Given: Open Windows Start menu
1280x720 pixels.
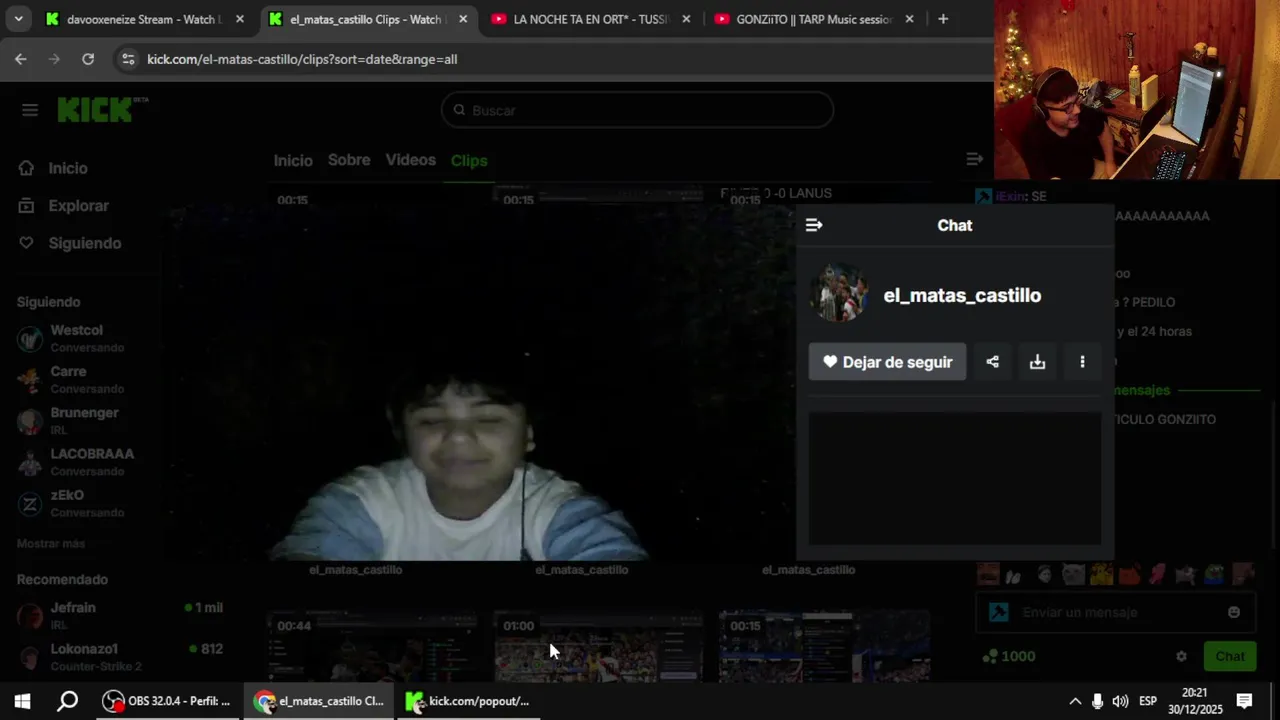Looking at the screenshot, I should pos(22,701).
